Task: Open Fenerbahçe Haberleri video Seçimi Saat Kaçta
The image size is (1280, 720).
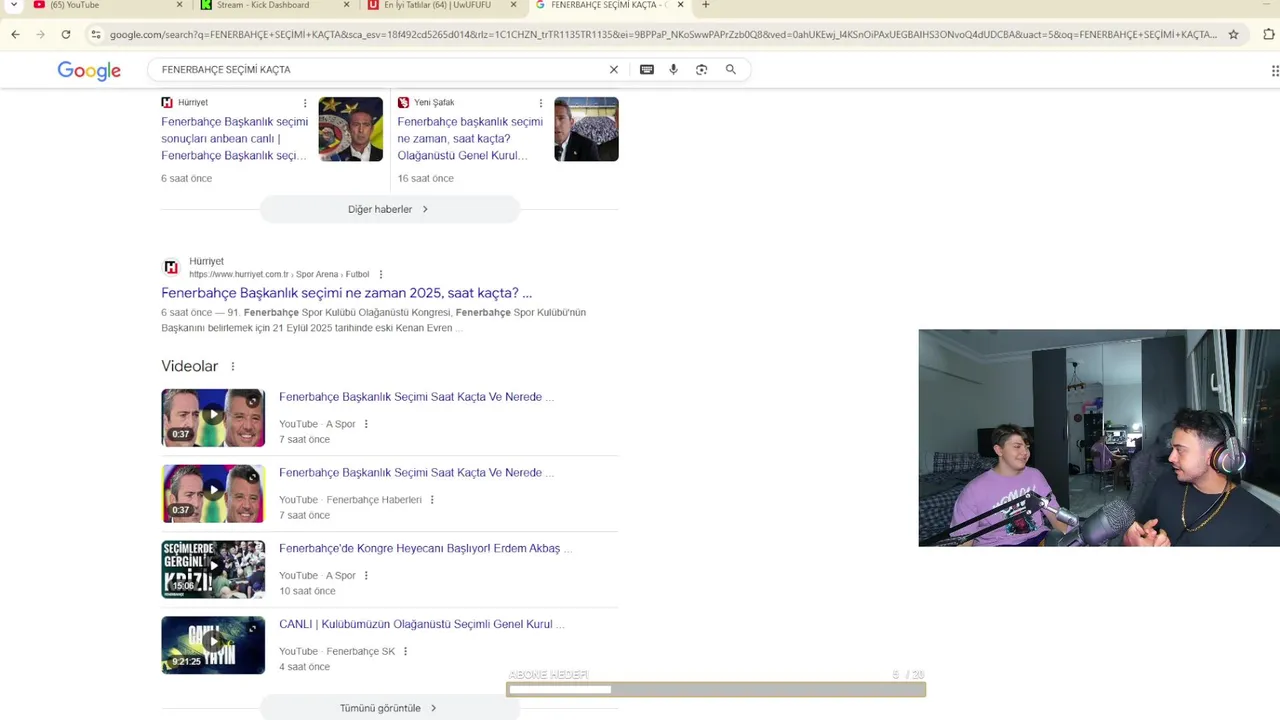Action: [416, 473]
